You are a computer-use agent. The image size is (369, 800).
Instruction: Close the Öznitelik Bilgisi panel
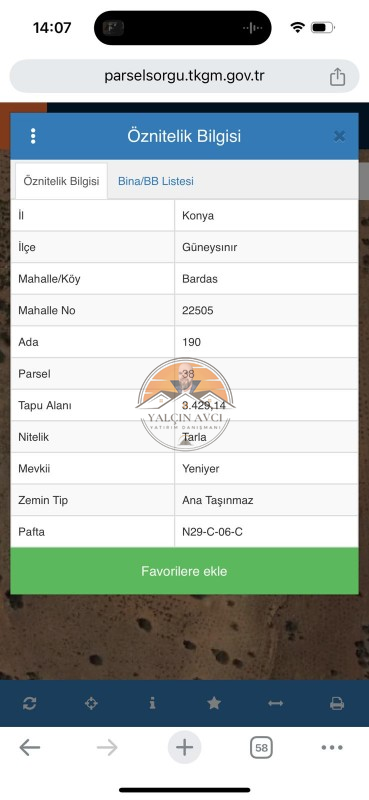[x=339, y=136]
